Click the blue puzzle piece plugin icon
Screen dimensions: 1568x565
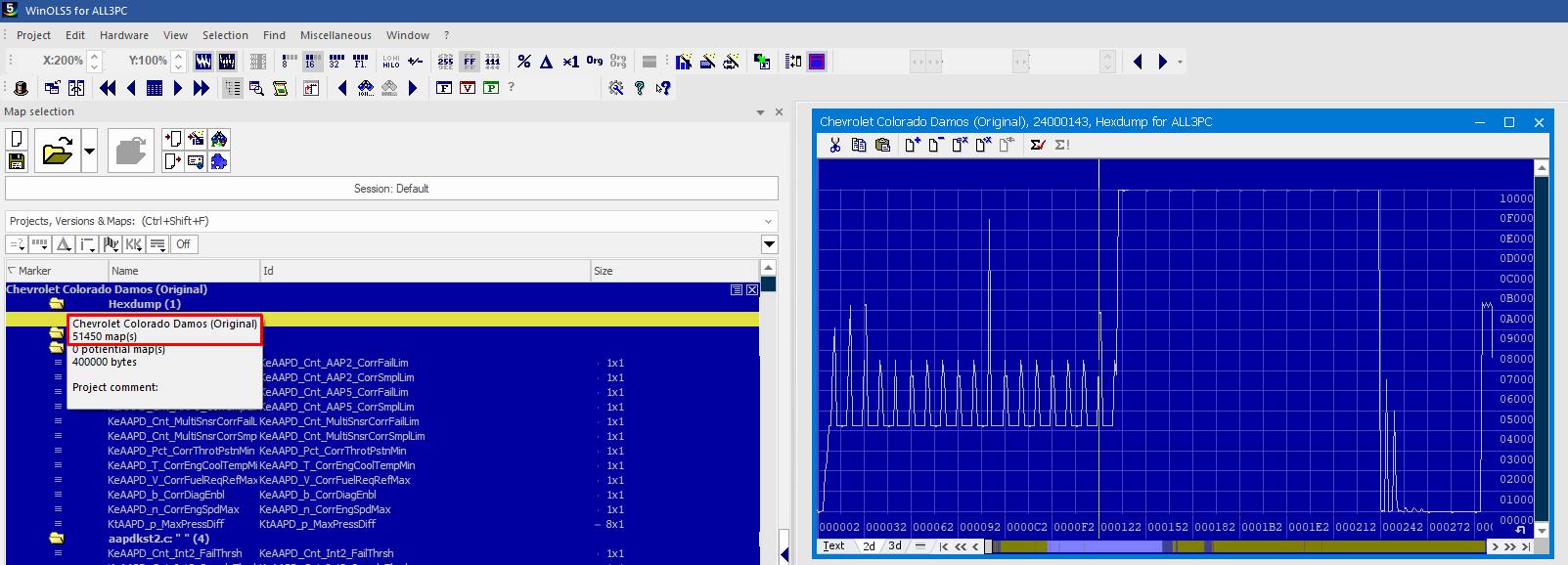point(219,161)
